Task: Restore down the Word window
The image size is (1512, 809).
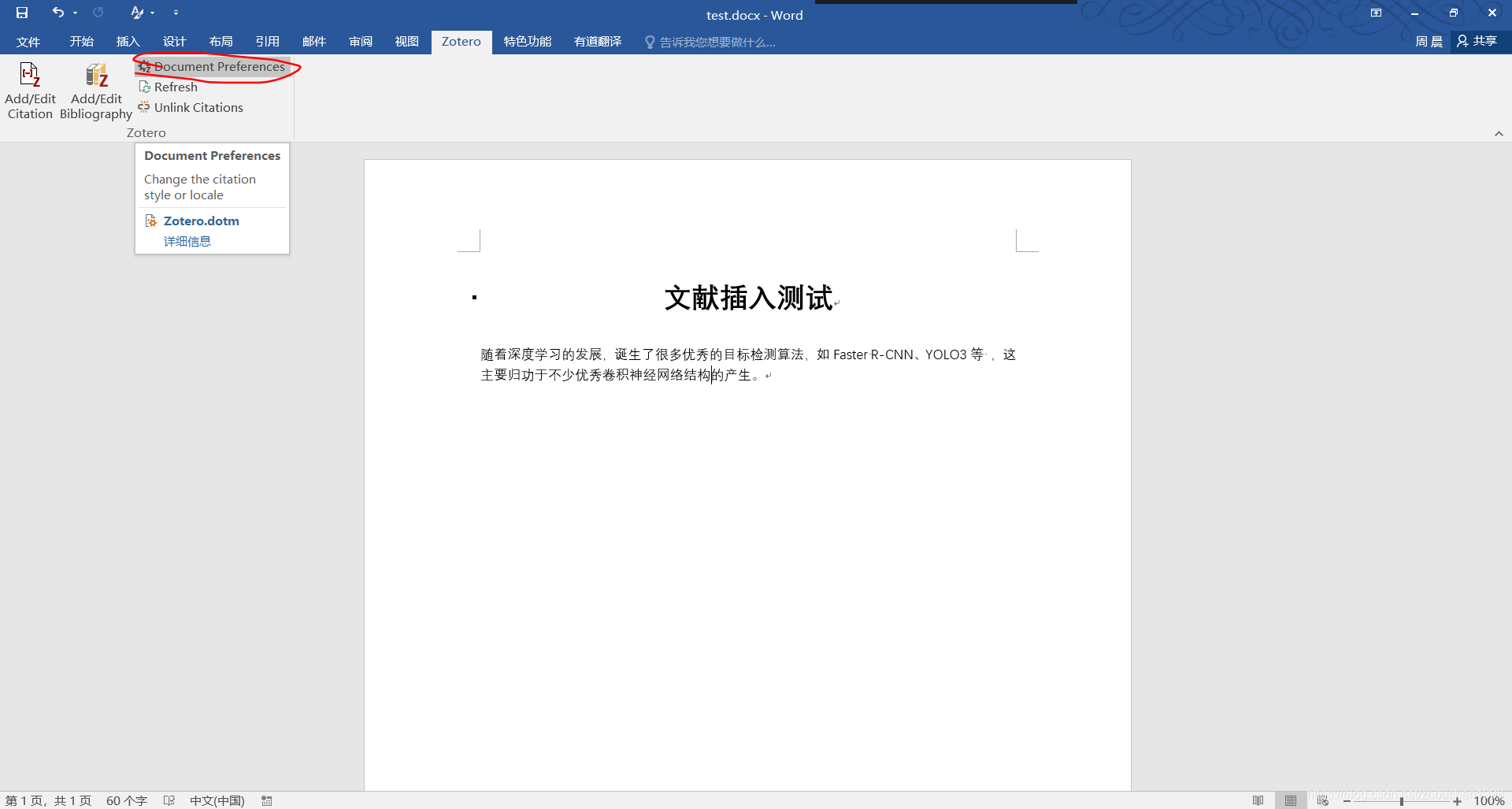Action: pos(1453,13)
